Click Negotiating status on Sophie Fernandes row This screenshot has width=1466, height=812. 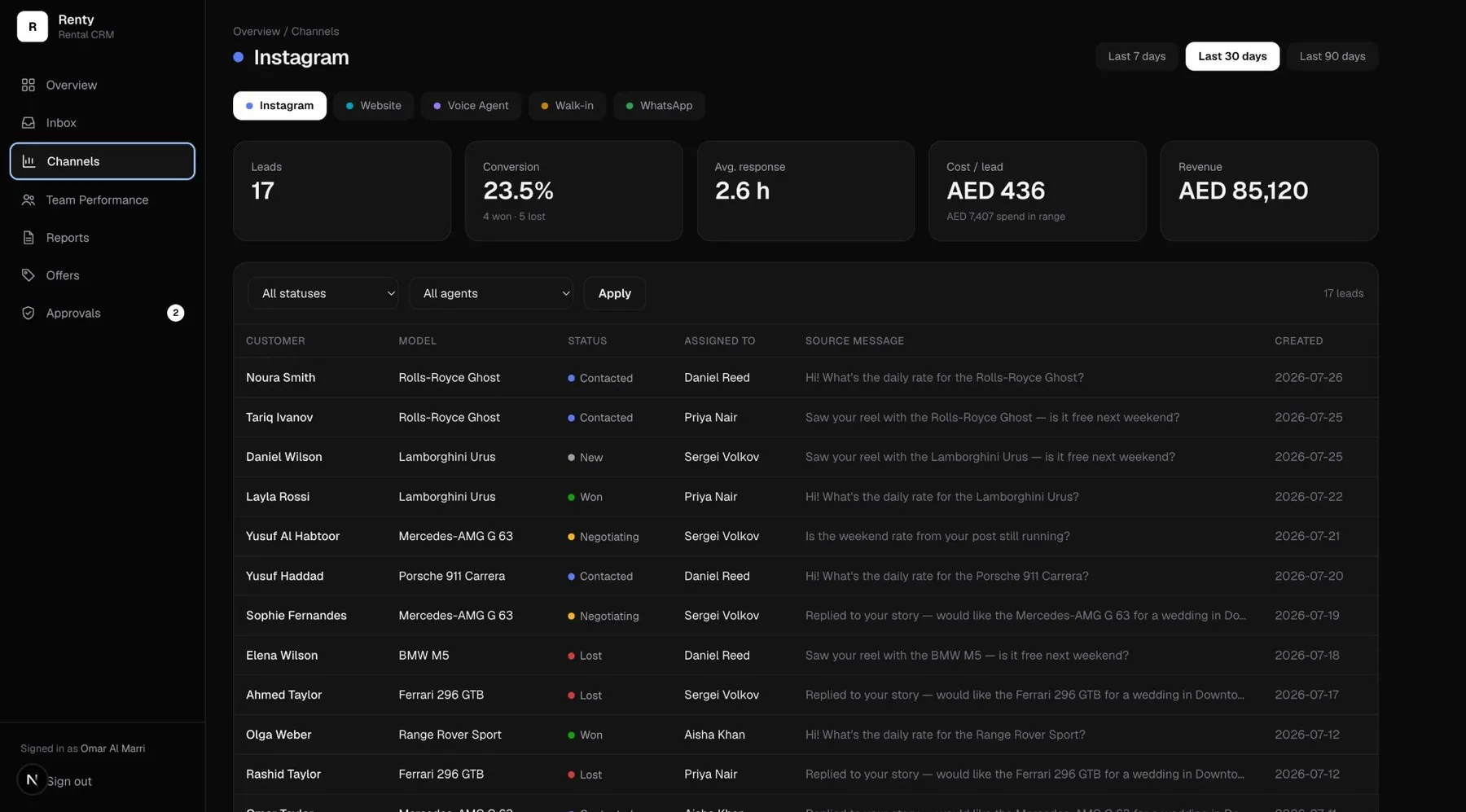tap(604, 616)
